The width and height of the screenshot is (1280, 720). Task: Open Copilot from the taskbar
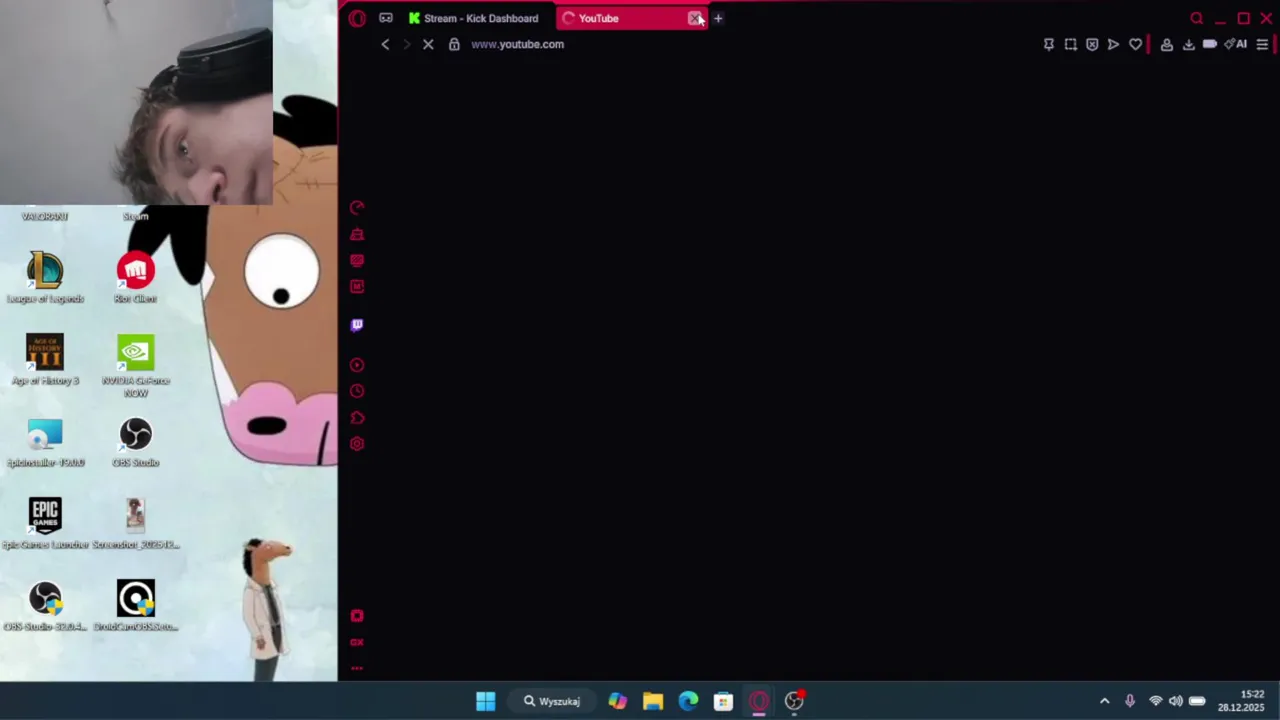(x=618, y=701)
